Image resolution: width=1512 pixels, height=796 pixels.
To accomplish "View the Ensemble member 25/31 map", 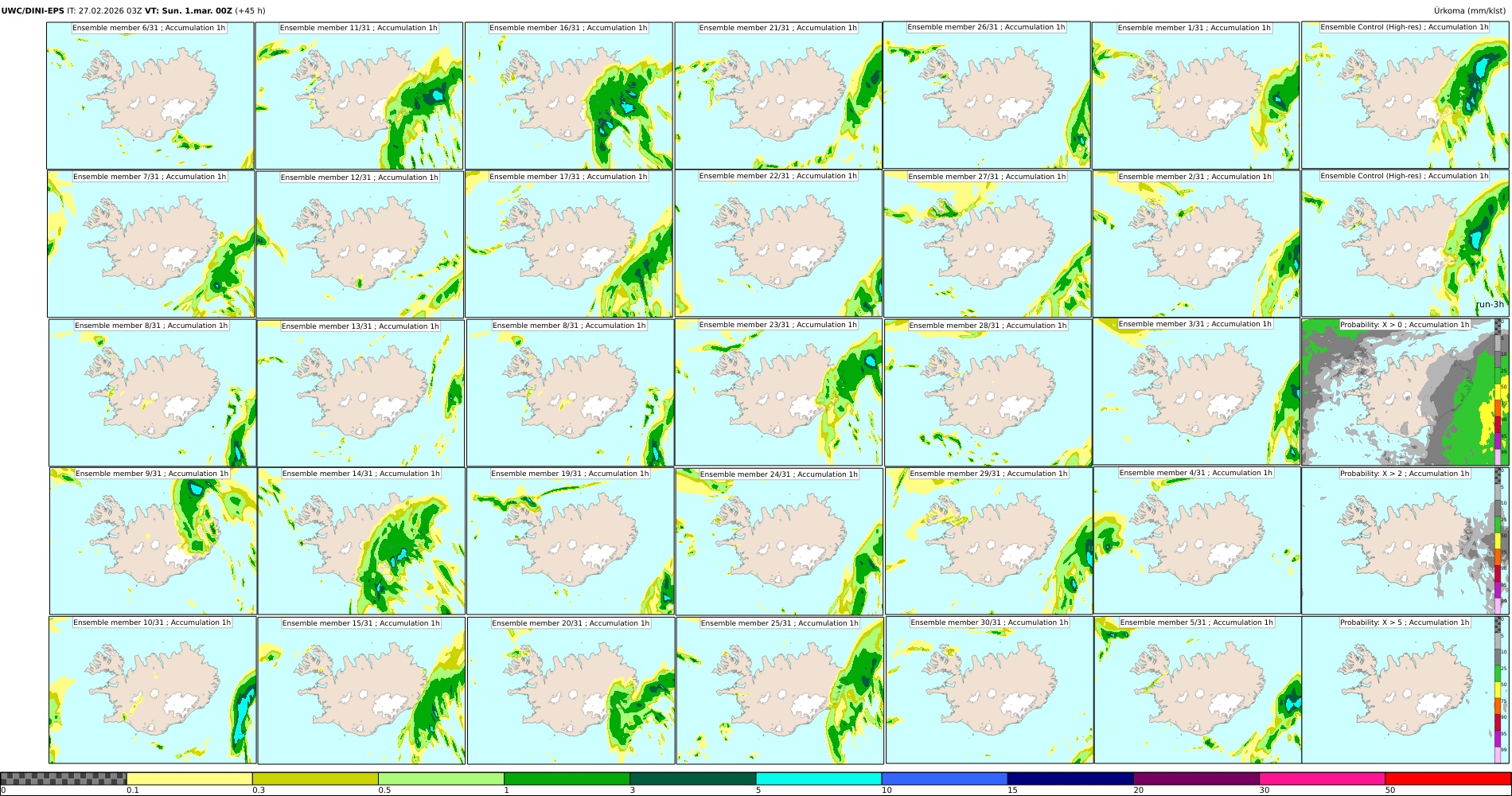I will (x=780, y=691).
